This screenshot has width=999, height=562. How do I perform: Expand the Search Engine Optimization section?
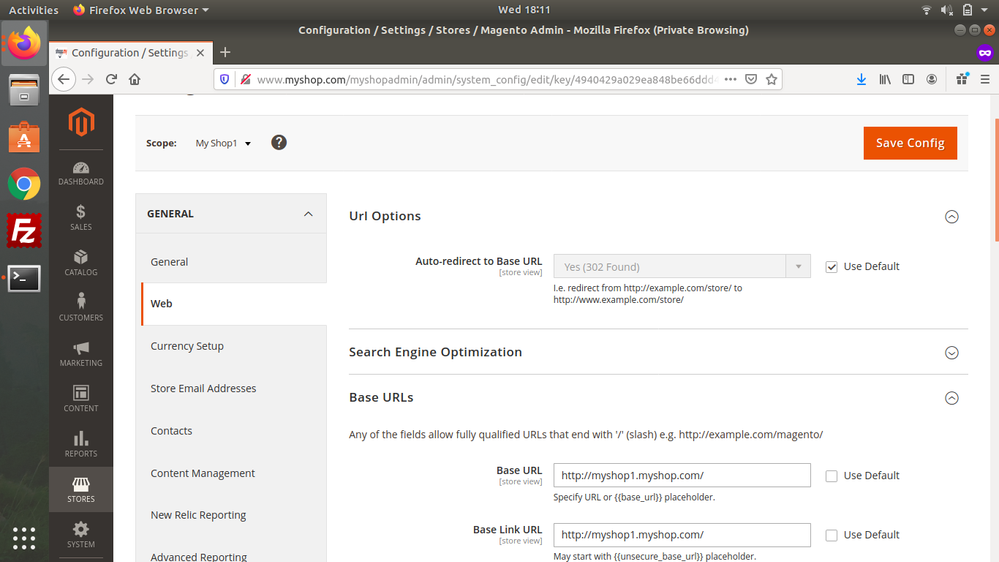(x=951, y=352)
